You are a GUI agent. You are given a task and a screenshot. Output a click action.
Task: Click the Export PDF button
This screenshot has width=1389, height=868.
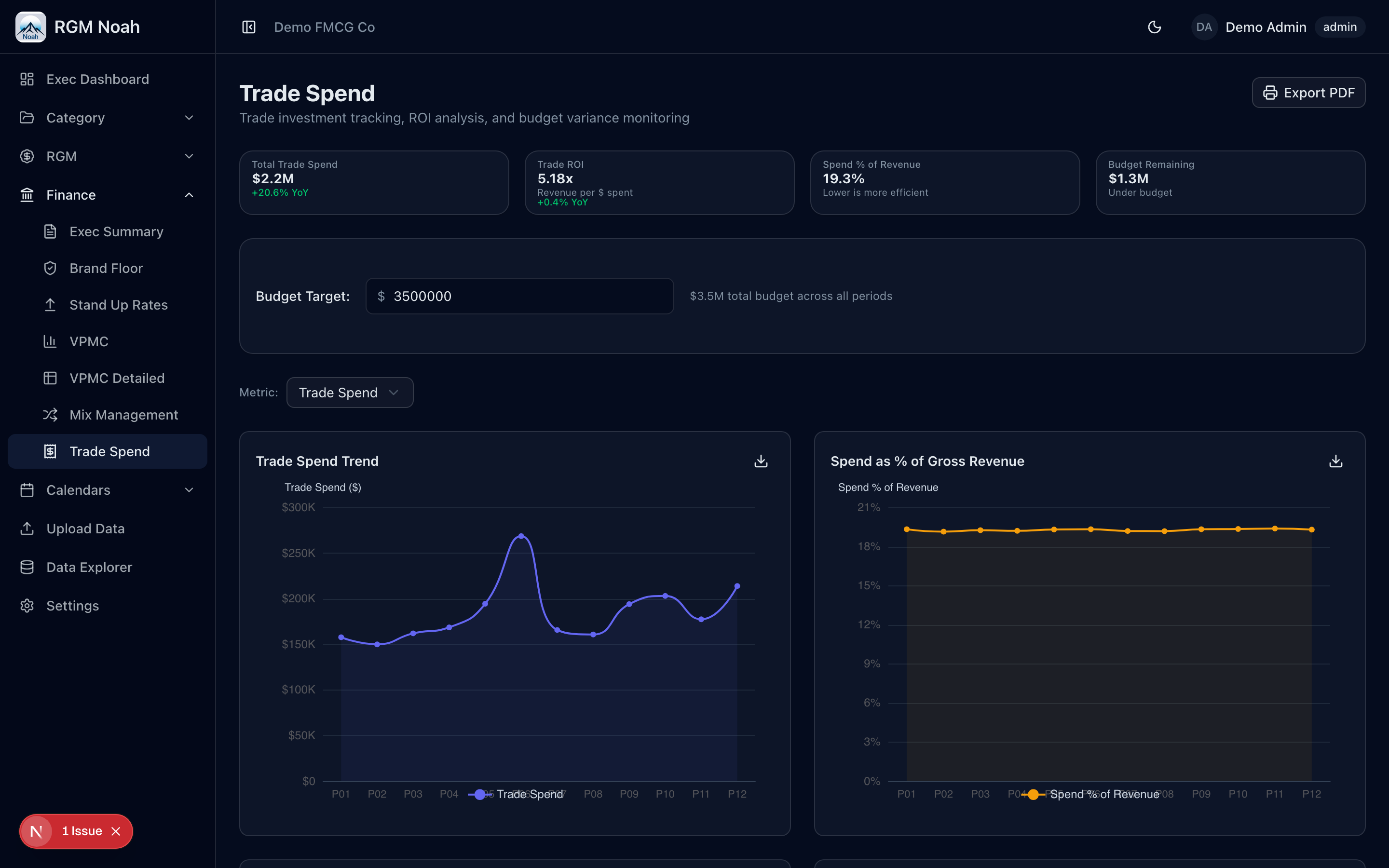pos(1308,93)
